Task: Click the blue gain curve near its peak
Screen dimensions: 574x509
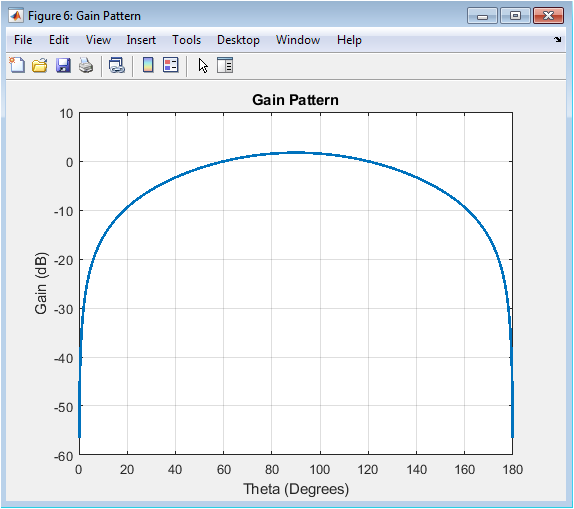Action: pos(296,152)
